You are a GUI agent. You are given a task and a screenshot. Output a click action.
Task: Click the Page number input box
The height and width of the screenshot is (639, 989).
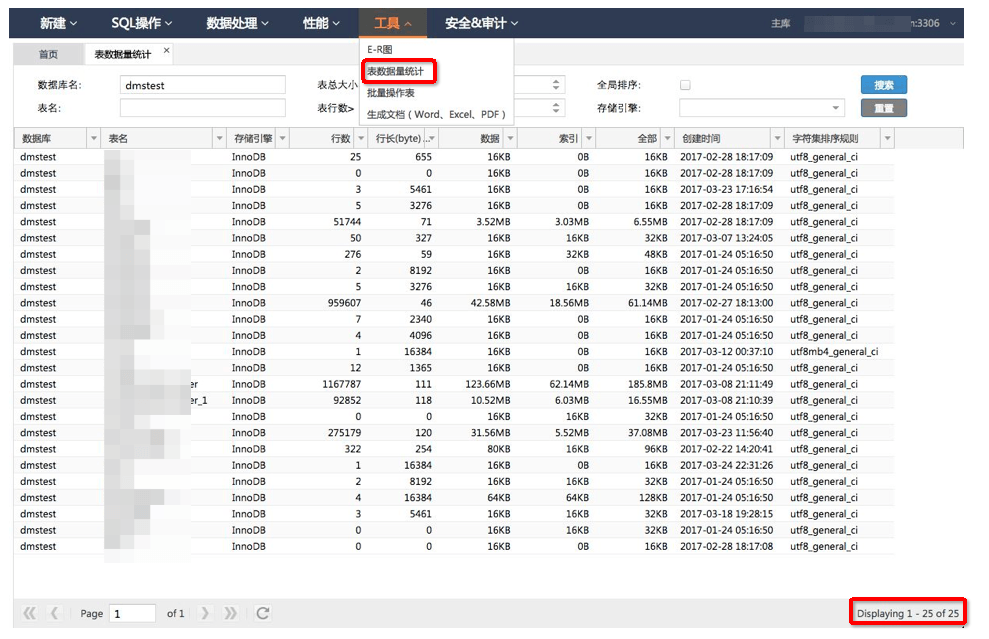[132, 613]
